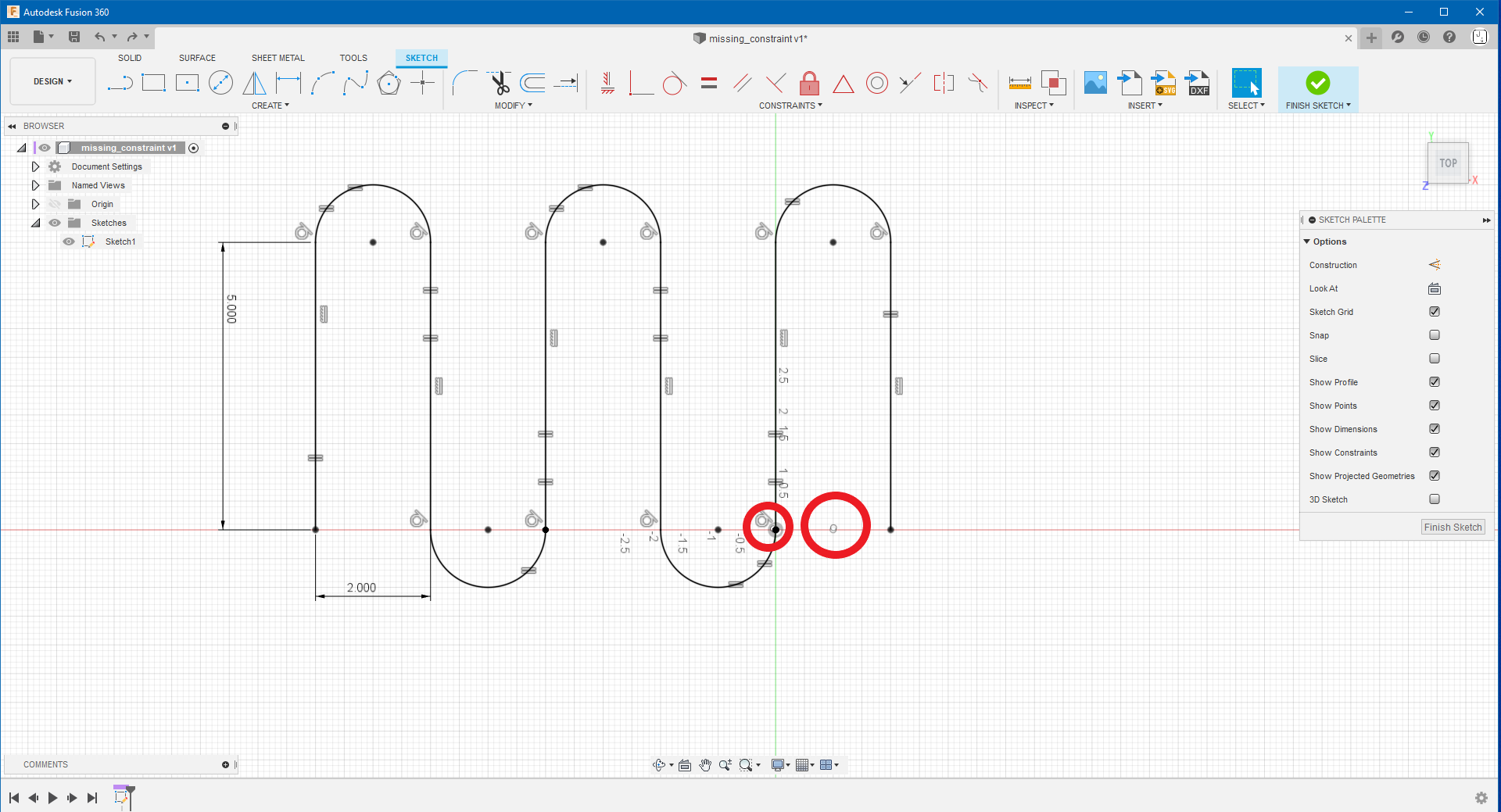1501x812 pixels.
Task: Apply the Fix/Unfix lock constraint
Action: click(810, 83)
